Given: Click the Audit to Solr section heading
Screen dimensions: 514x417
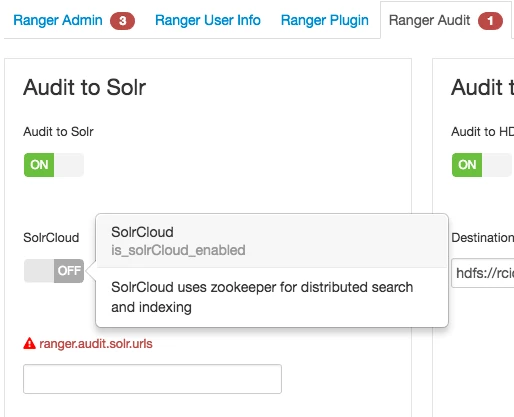Looking at the screenshot, I should tap(85, 87).
